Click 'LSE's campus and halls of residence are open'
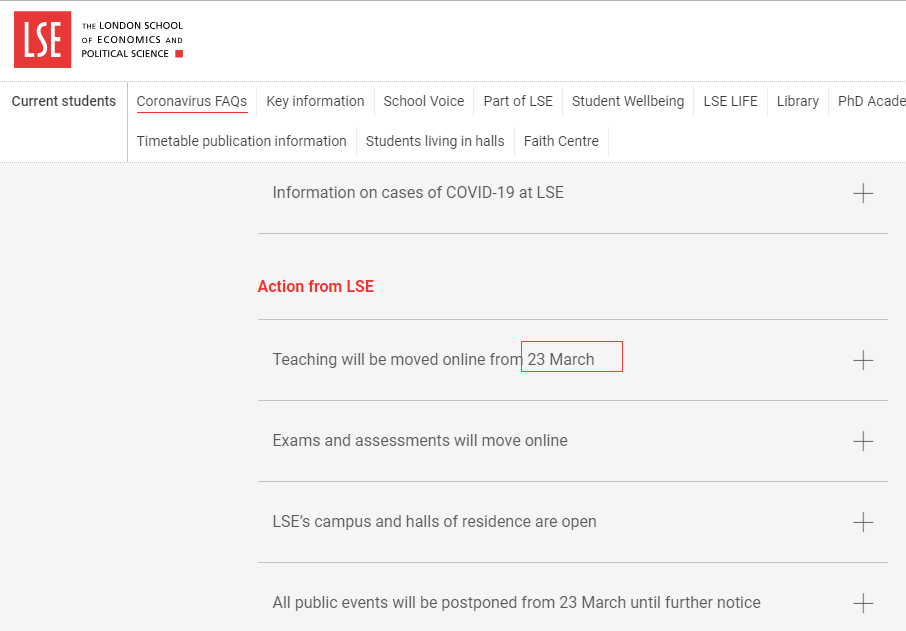The height and width of the screenshot is (631, 906). (x=435, y=521)
